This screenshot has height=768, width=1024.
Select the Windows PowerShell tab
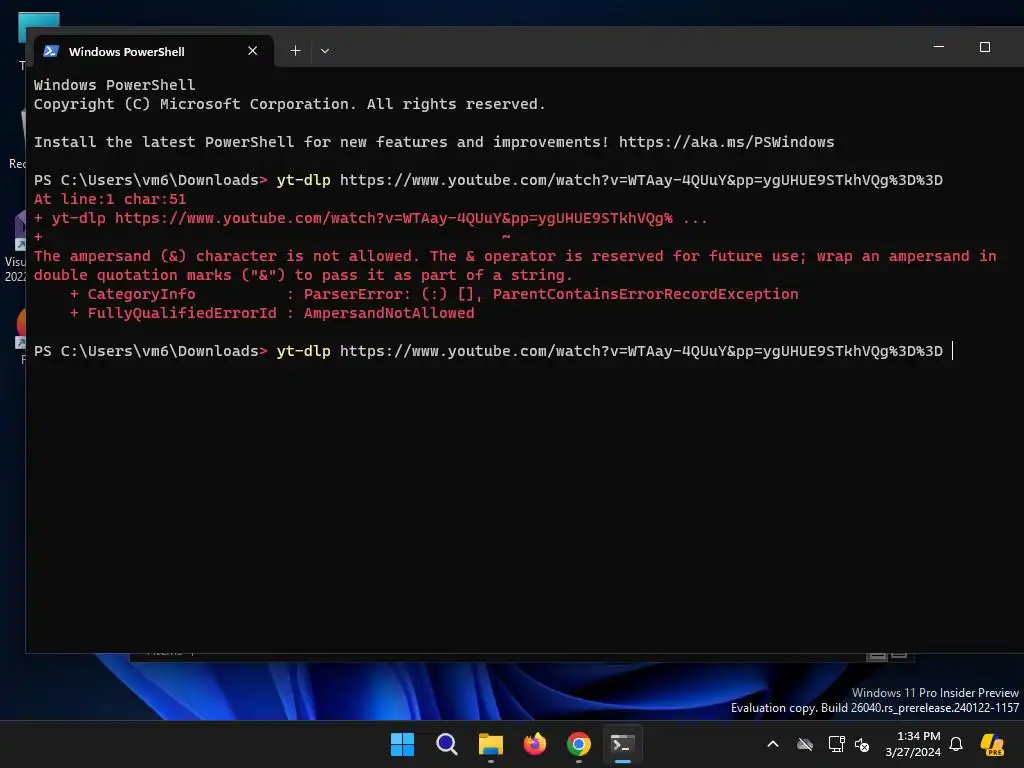point(153,51)
